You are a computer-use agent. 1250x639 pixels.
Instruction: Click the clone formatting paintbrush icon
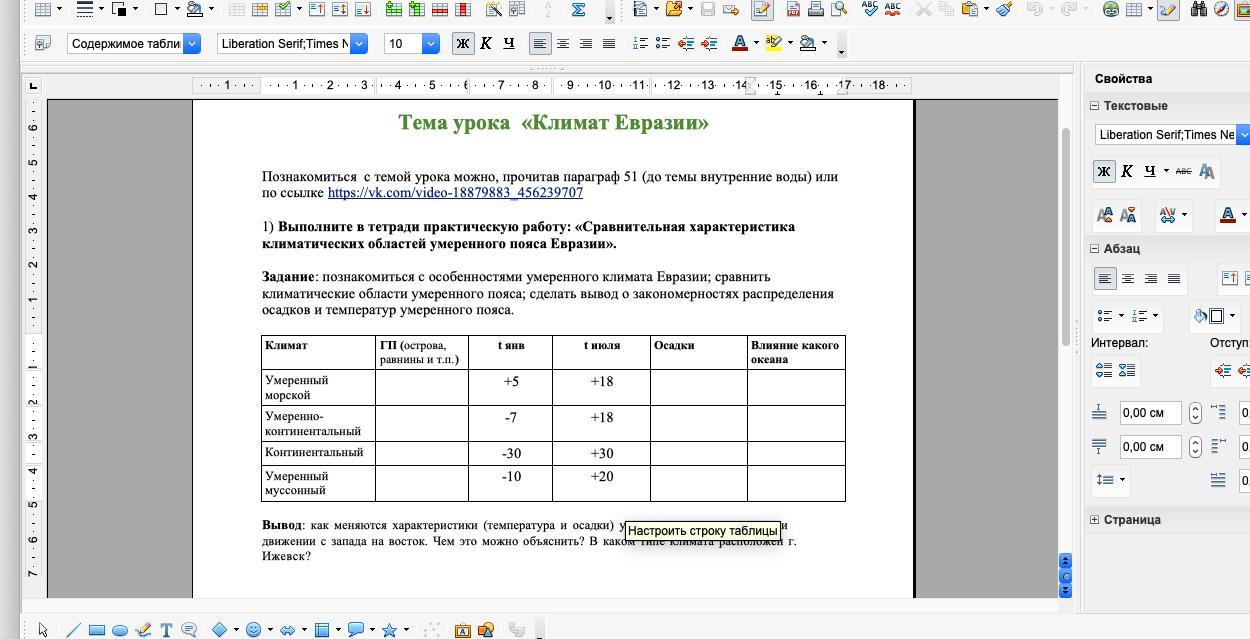pyautogui.click(x=1004, y=10)
